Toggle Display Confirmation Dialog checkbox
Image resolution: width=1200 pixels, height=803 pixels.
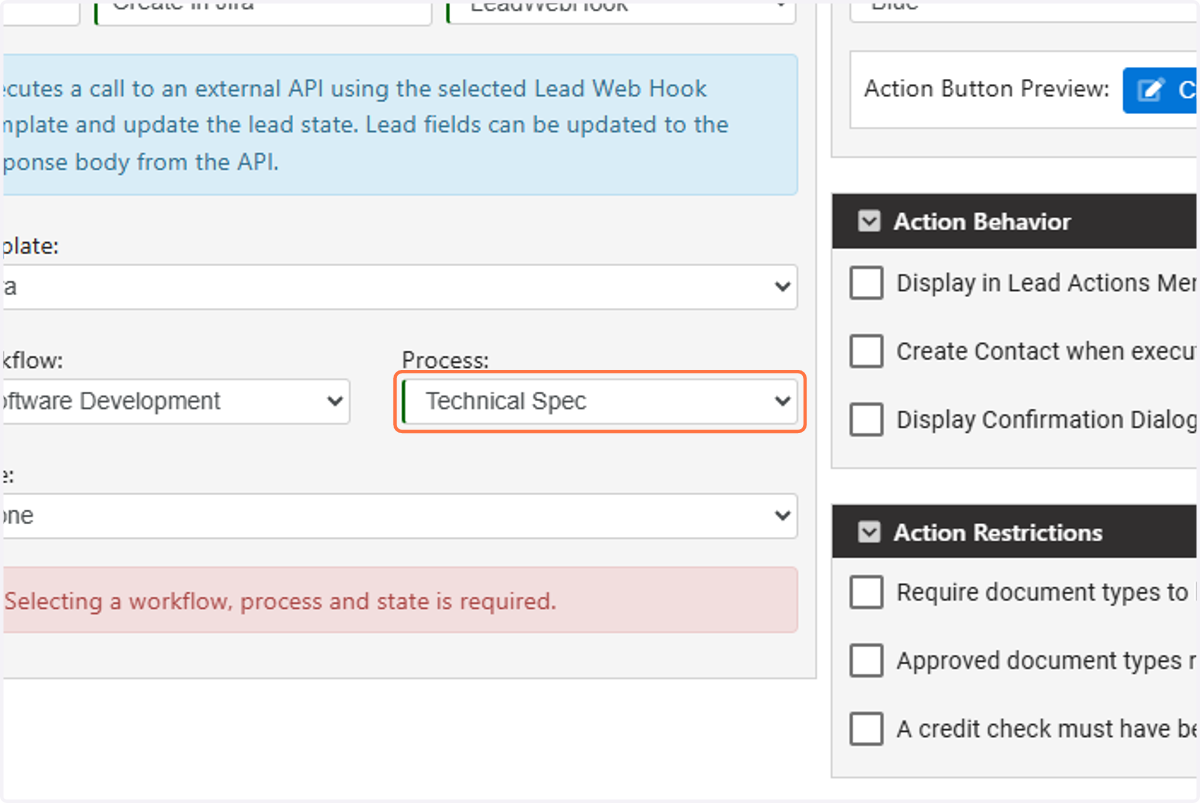866,420
